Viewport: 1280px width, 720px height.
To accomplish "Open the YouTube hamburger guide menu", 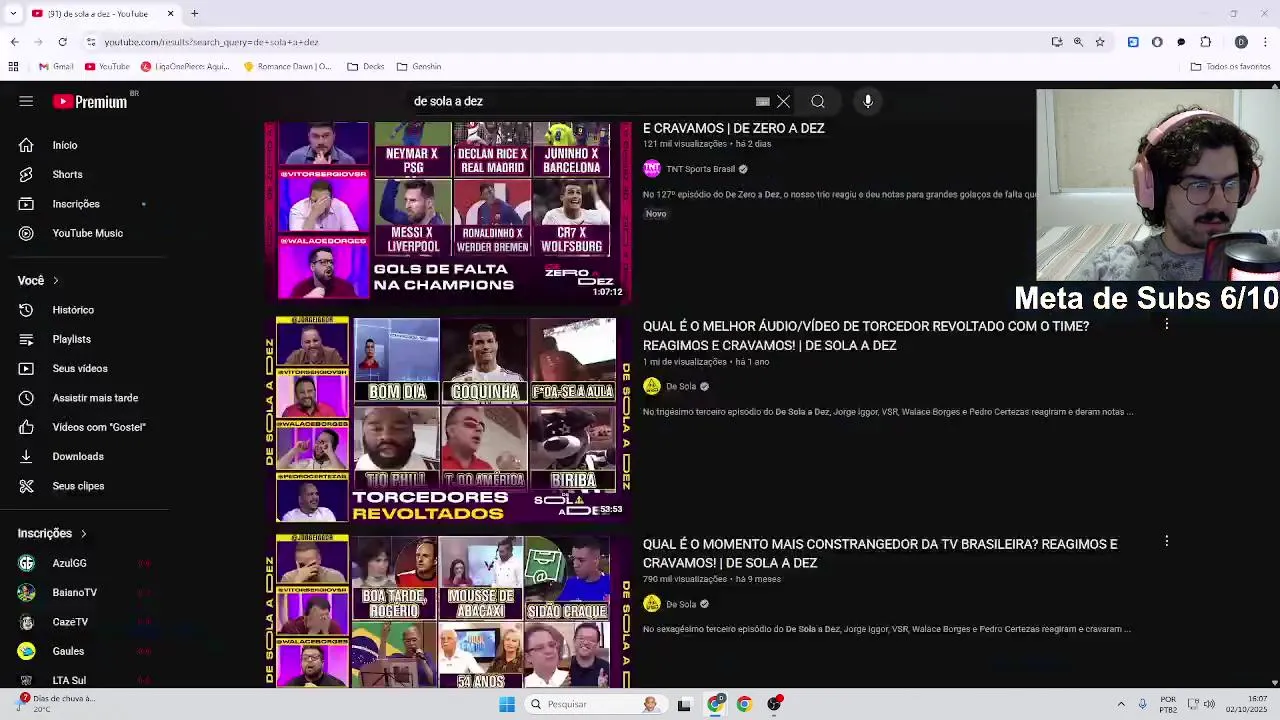I will [26, 101].
